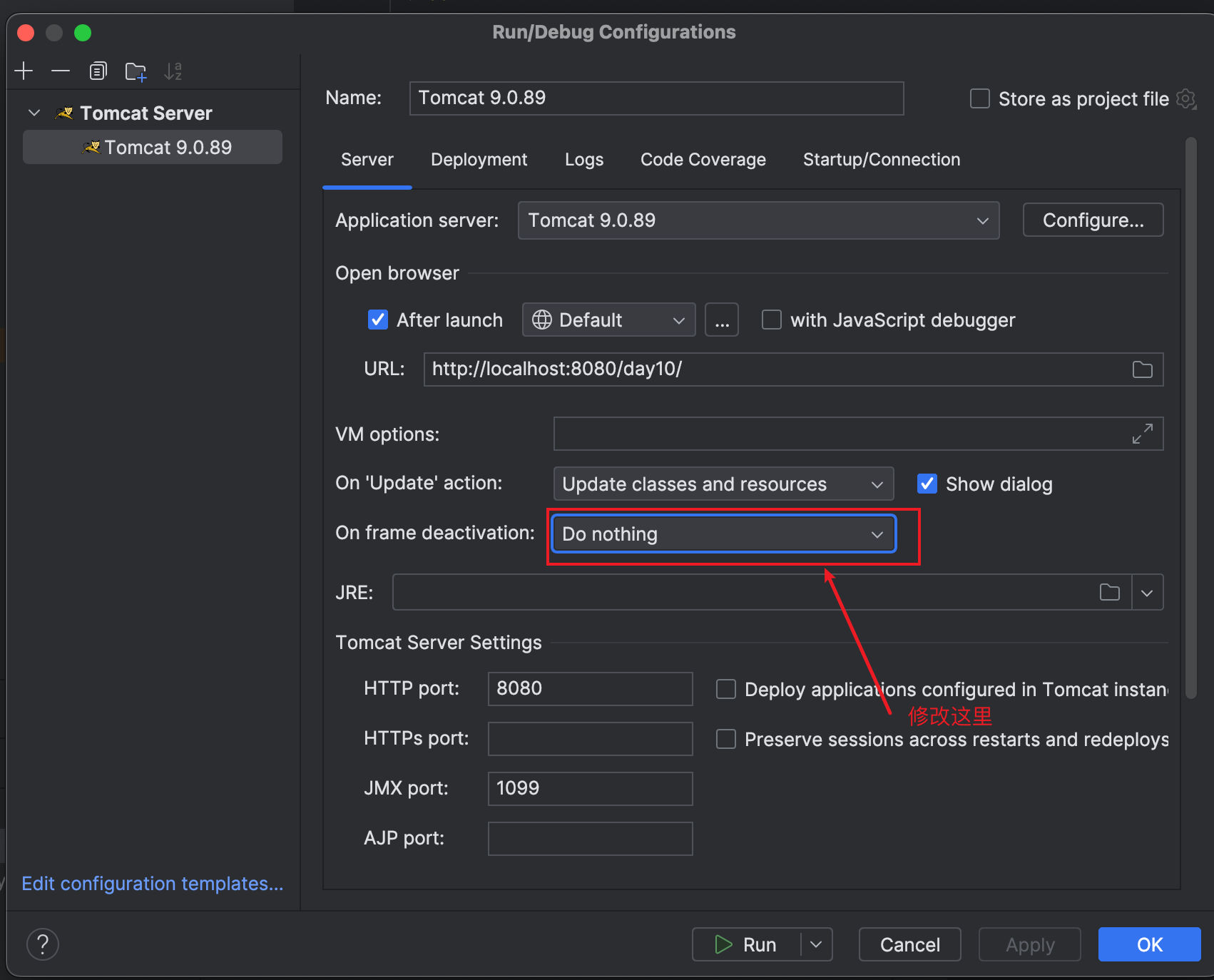Click the folder browse icon in JRE field
The width and height of the screenshot is (1214, 980).
click(x=1109, y=593)
